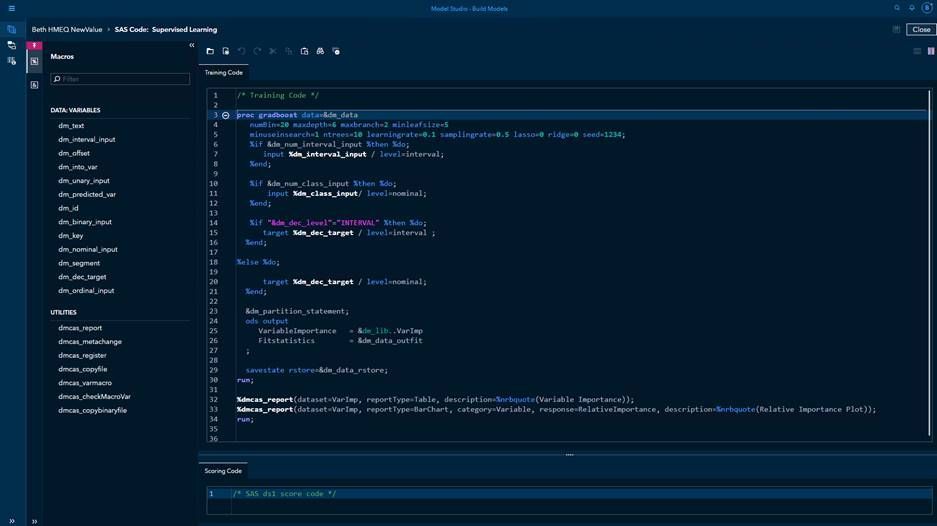Click the Paste clipboard toolbar icon
Viewport: 937px width, 526px height.
coord(304,51)
